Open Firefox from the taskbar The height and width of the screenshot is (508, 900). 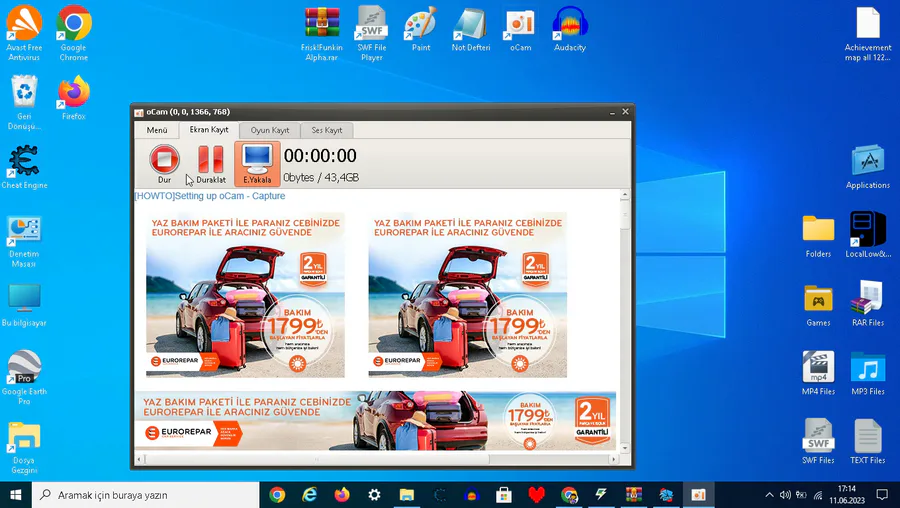[x=342, y=495]
